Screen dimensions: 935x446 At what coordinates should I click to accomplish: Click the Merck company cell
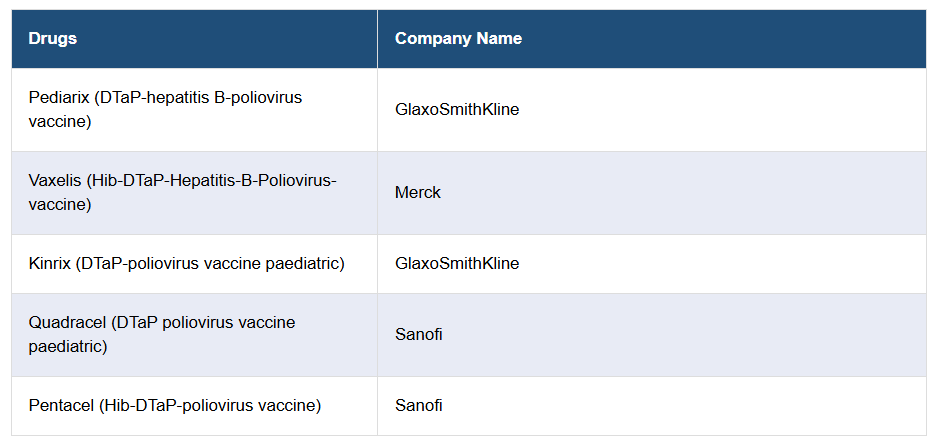point(418,193)
